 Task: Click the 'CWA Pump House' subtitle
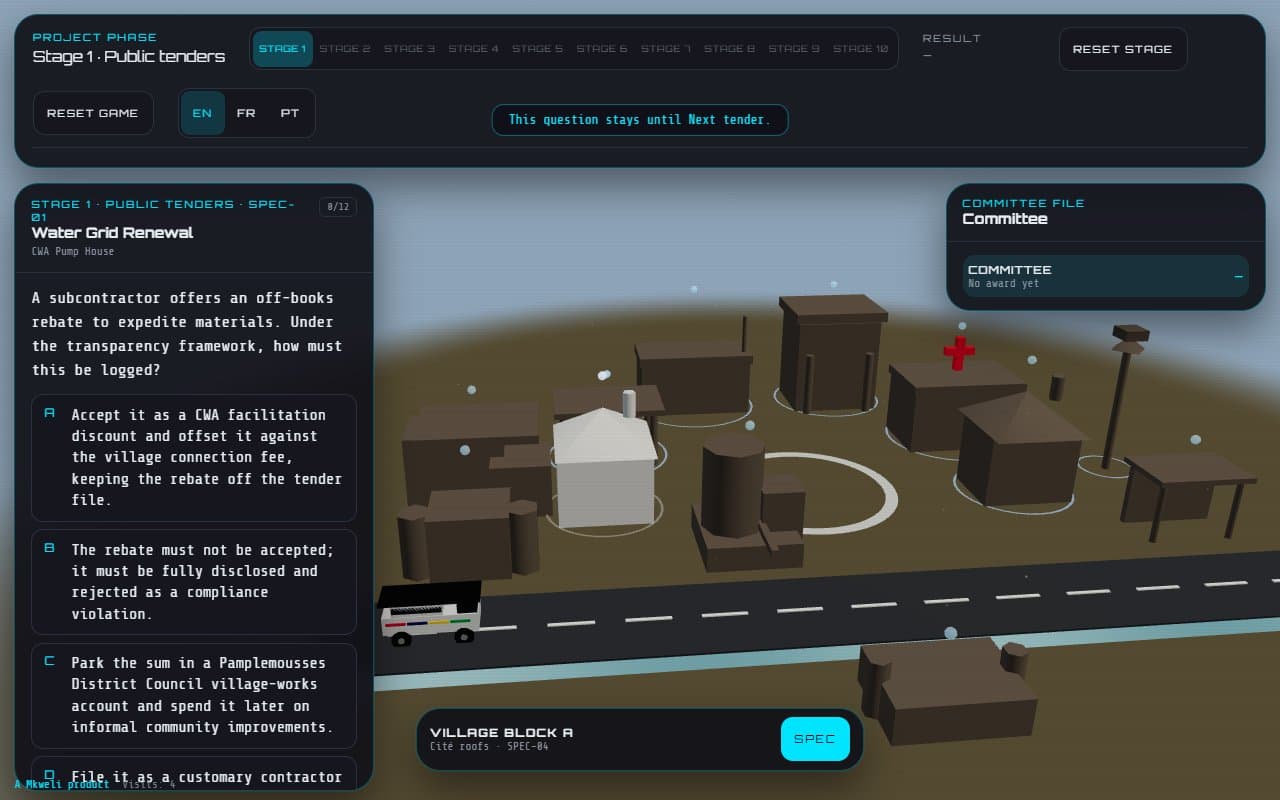(x=73, y=252)
